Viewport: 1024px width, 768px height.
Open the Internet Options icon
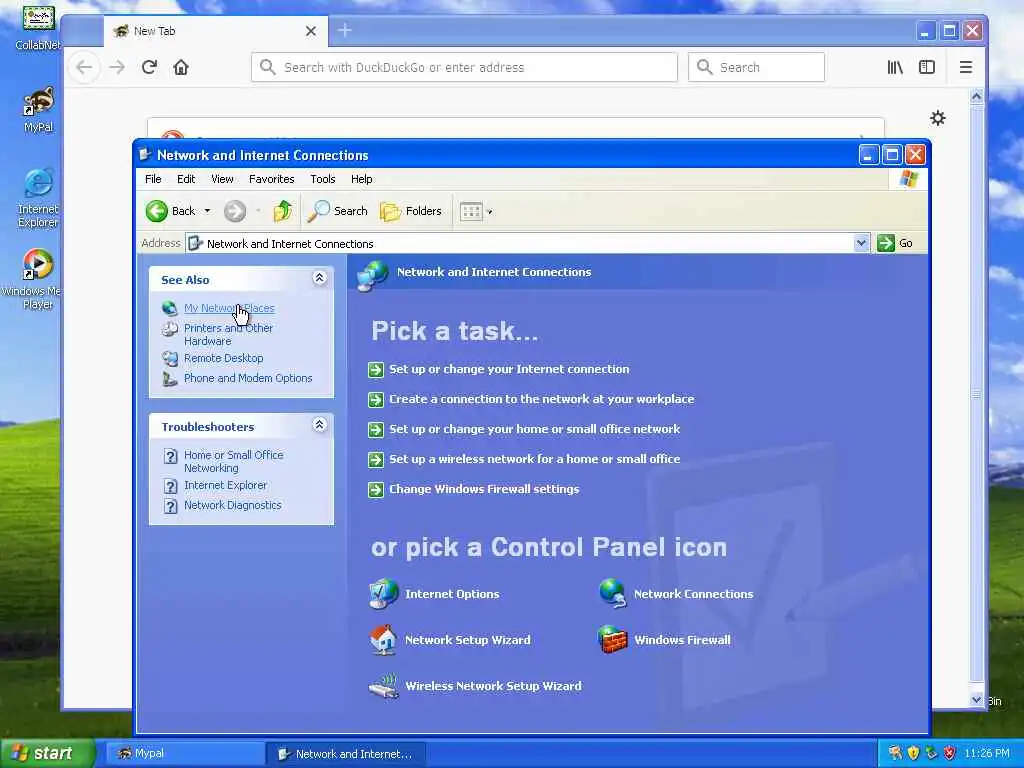click(383, 594)
